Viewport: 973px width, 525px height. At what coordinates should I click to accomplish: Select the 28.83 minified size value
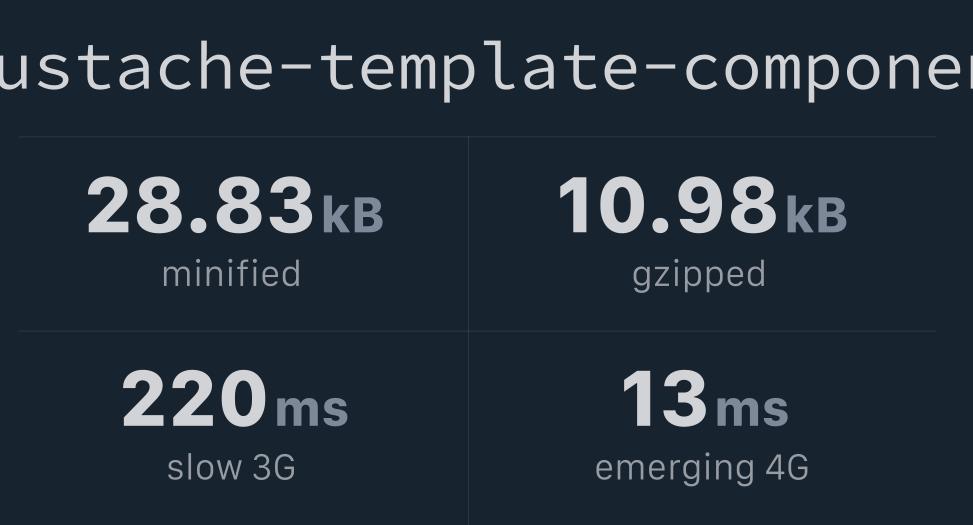(200, 207)
